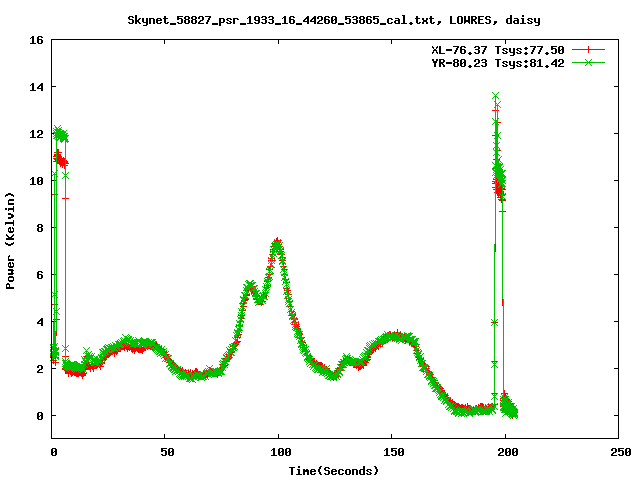Click the secondary peak near 87 seconds
This screenshot has height=480, width=640.
[x=249, y=286]
